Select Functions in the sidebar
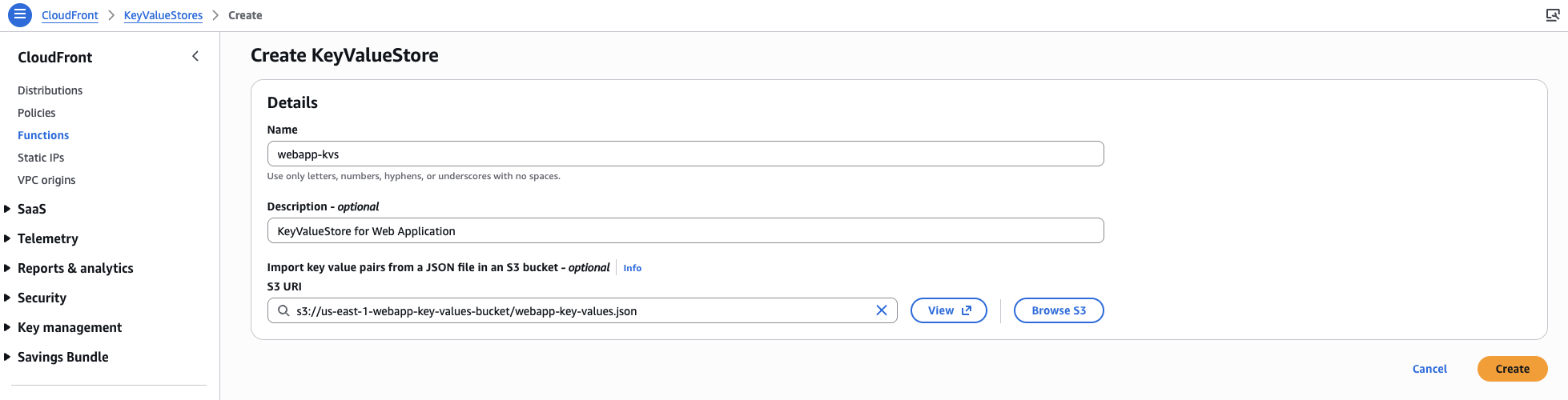Image resolution: width=1568 pixels, height=400 pixels. point(43,135)
